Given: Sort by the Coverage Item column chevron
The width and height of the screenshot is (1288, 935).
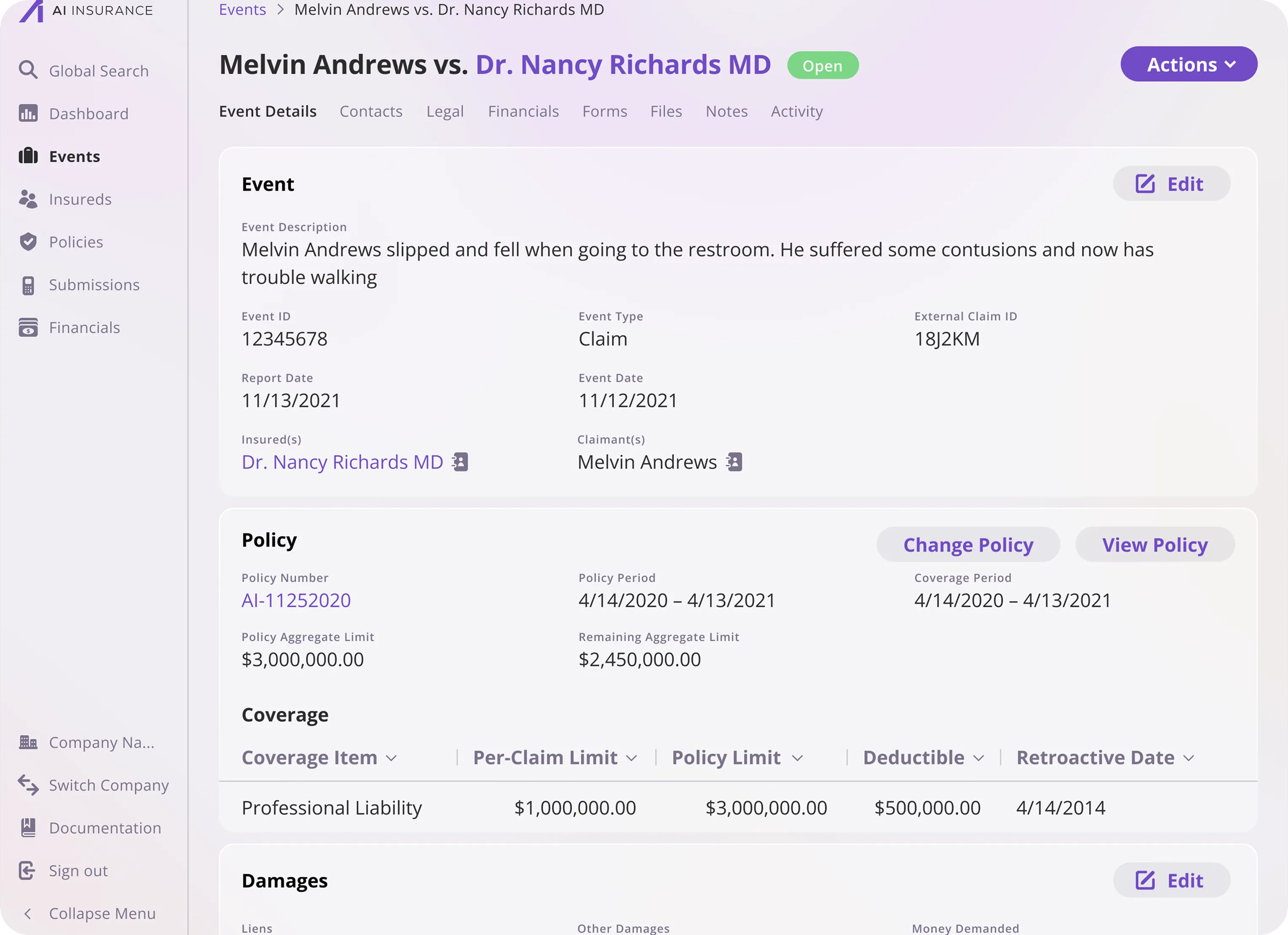Looking at the screenshot, I should (391, 758).
